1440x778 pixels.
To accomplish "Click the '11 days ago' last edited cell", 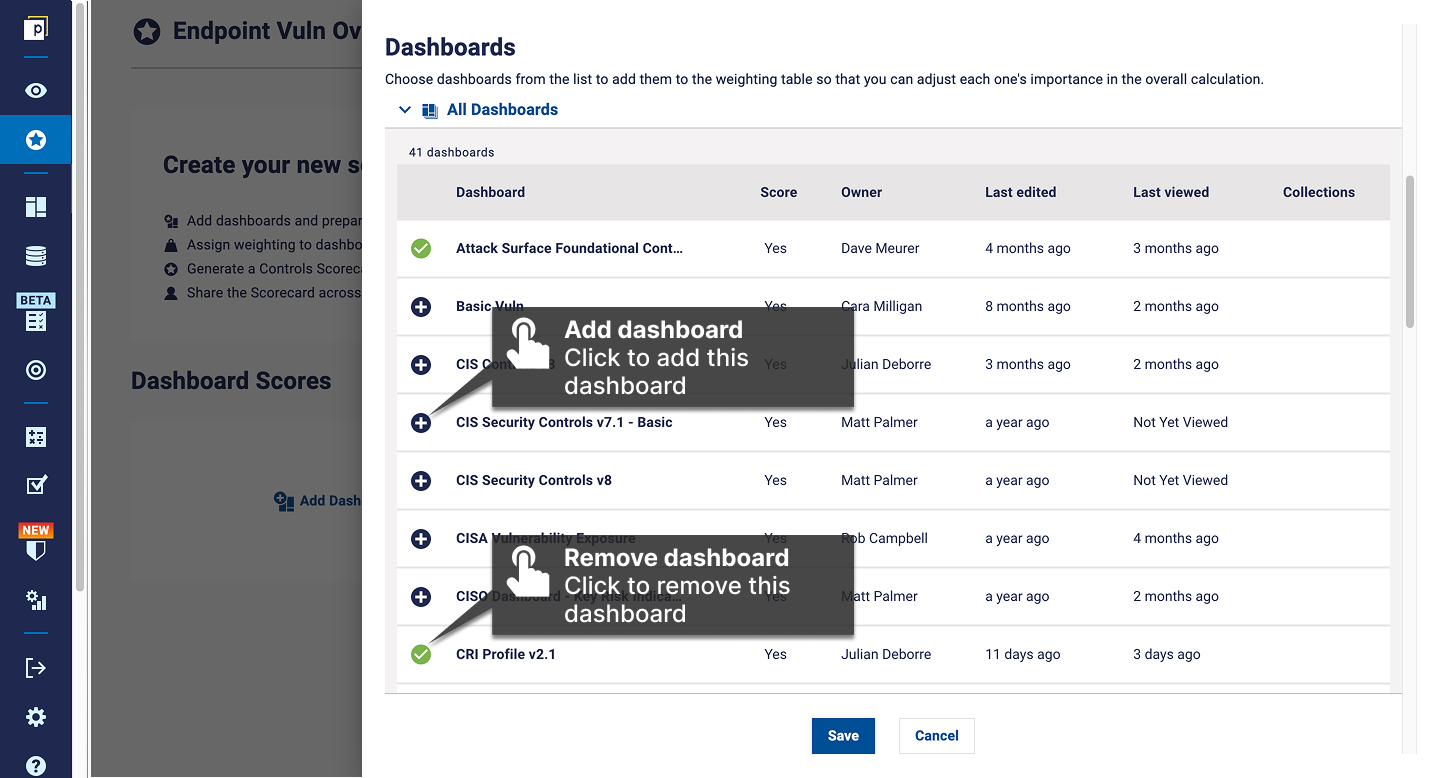I will (1022, 654).
